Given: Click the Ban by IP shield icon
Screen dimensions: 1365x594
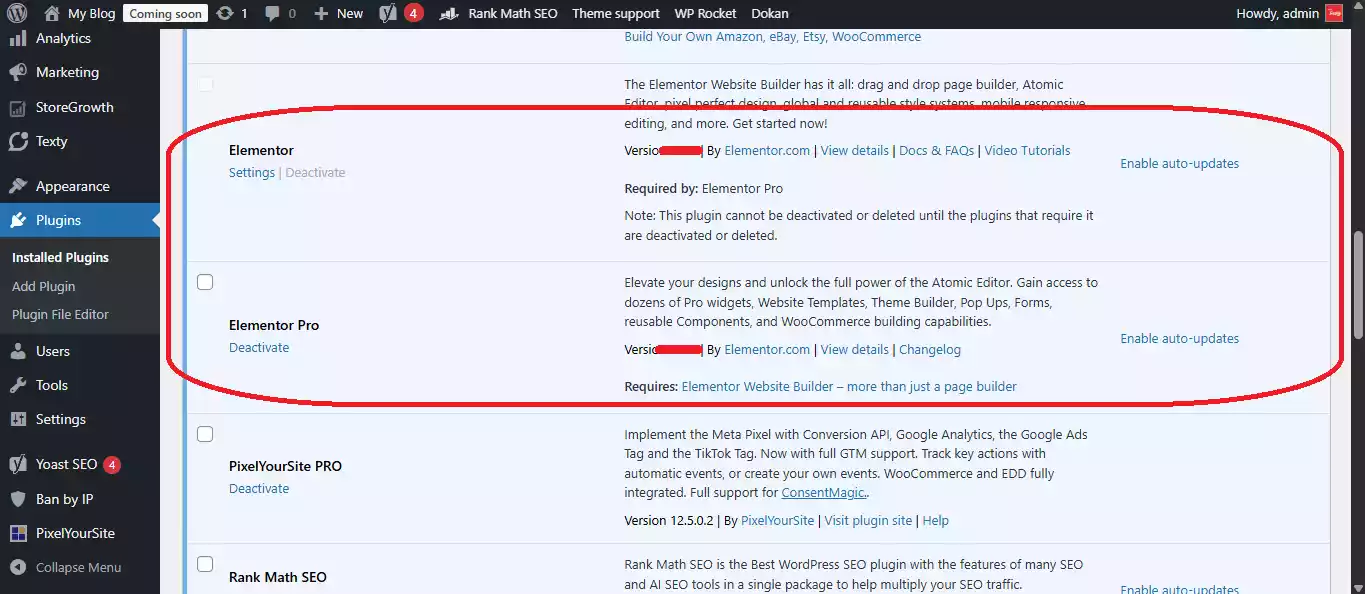Looking at the screenshot, I should coord(17,499).
